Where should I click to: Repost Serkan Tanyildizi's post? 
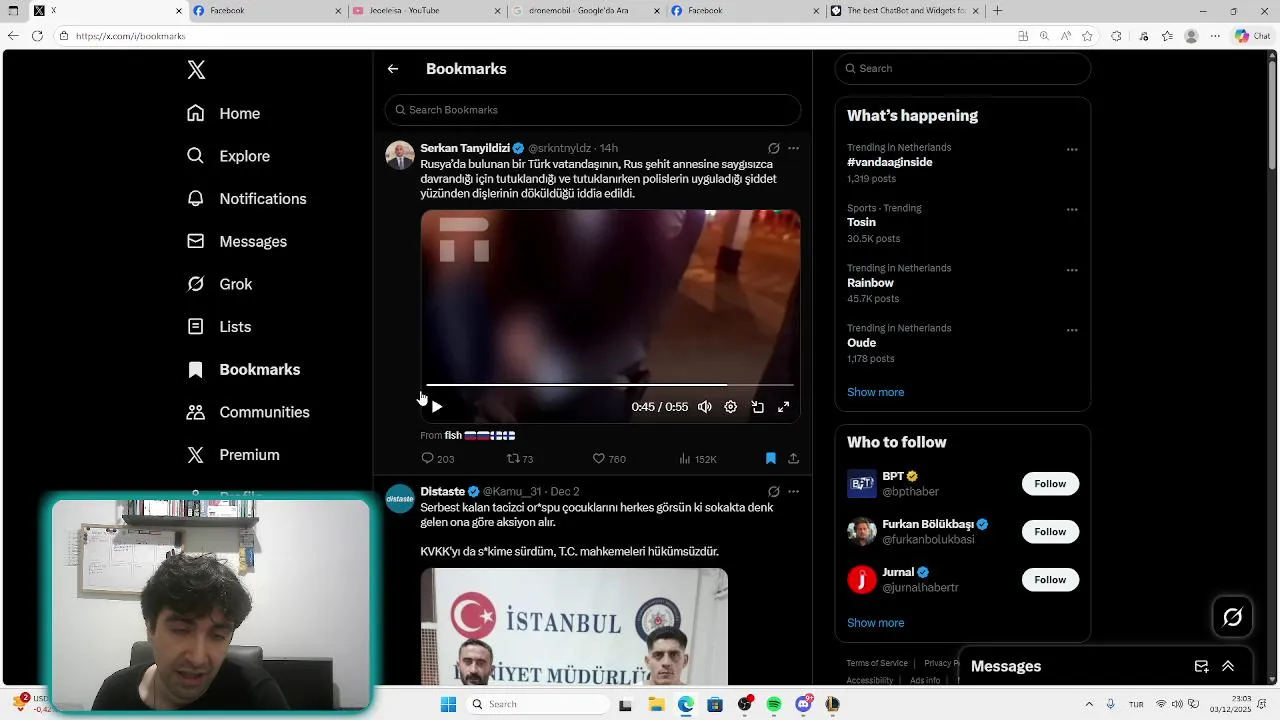[520, 459]
